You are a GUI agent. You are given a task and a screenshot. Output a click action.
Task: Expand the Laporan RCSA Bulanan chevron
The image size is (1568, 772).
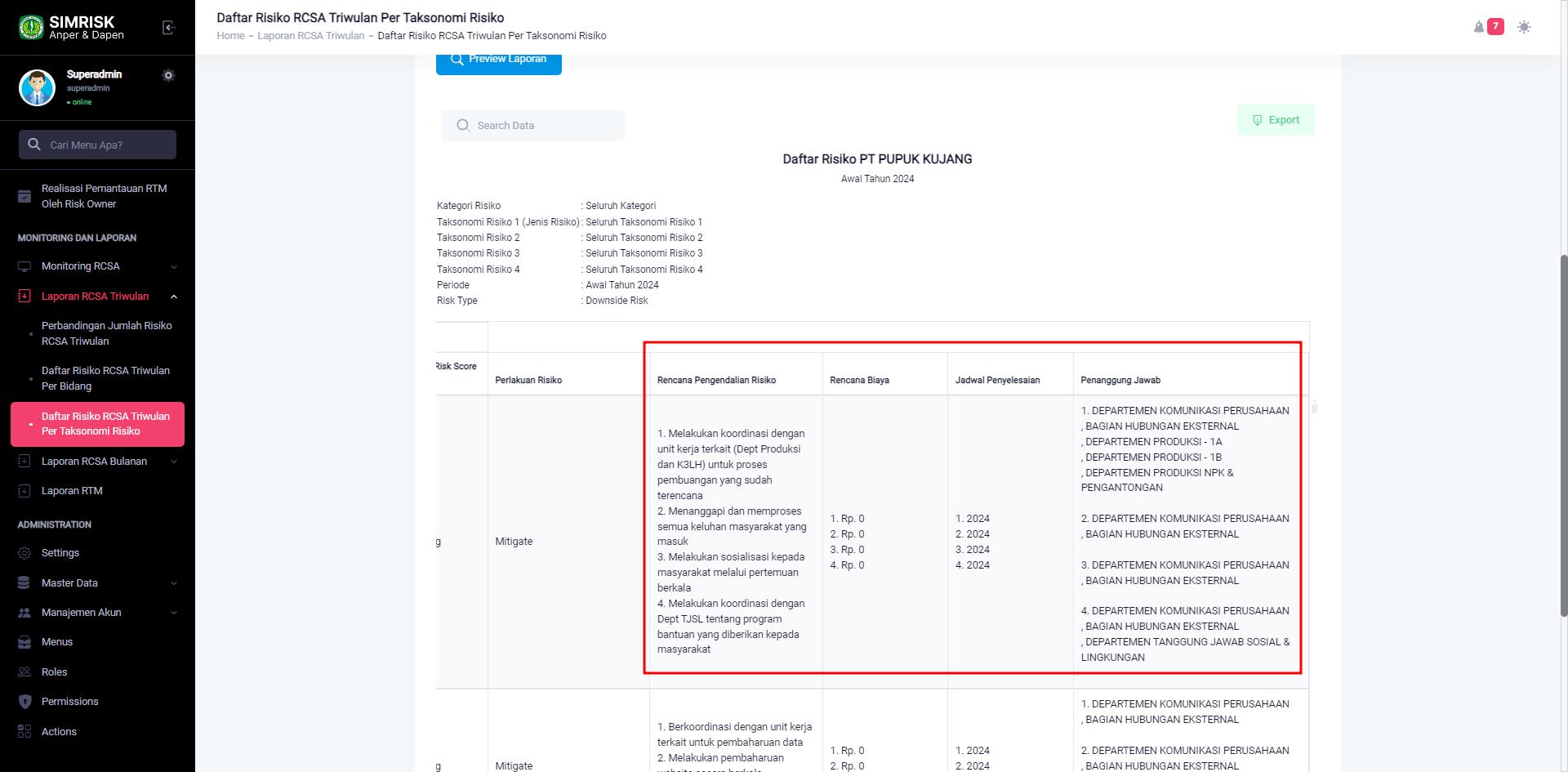coord(174,462)
